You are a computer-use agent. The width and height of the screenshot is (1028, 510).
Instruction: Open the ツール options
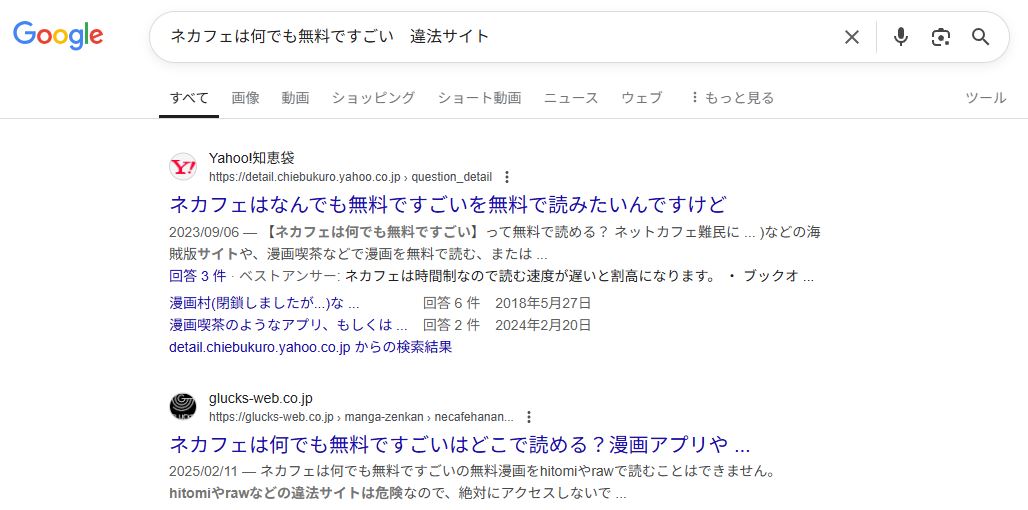click(x=985, y=98)
